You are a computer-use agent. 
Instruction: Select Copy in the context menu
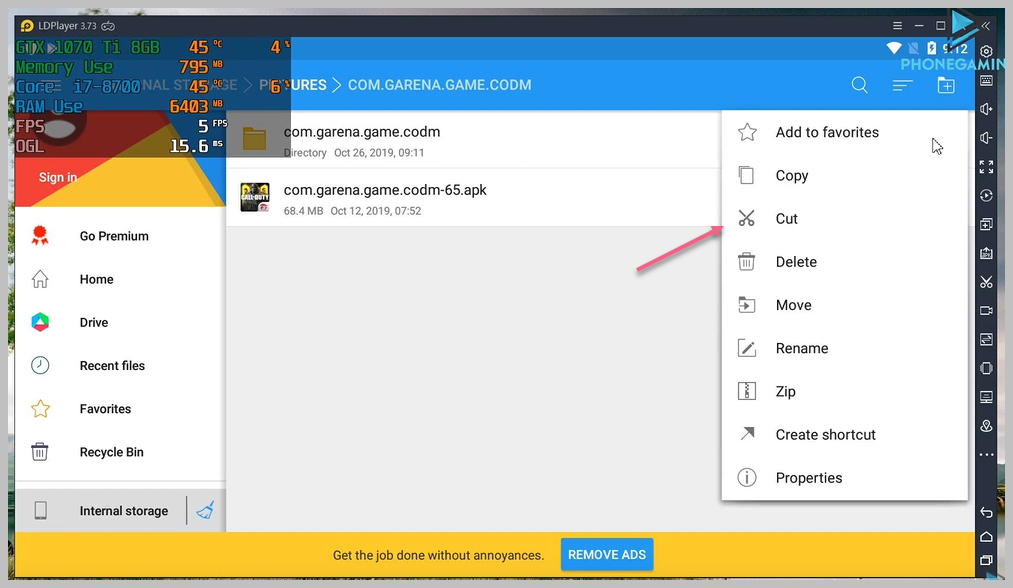844,176
